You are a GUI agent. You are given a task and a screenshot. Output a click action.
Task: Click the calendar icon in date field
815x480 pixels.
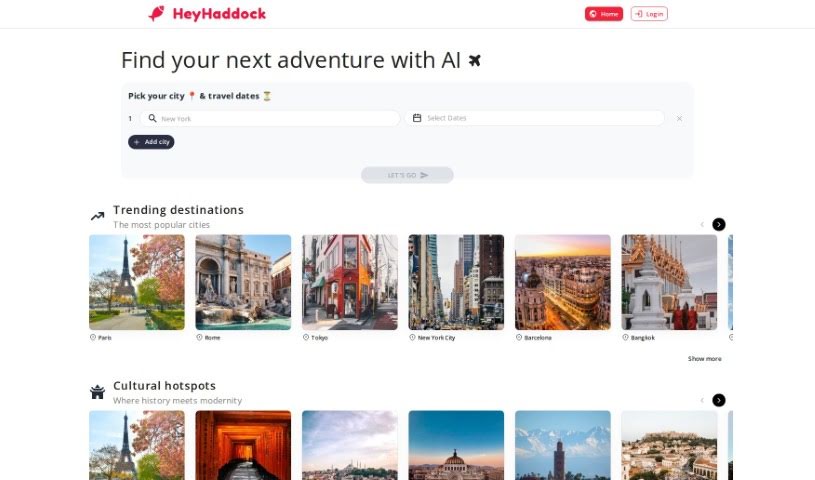[417, 118]
